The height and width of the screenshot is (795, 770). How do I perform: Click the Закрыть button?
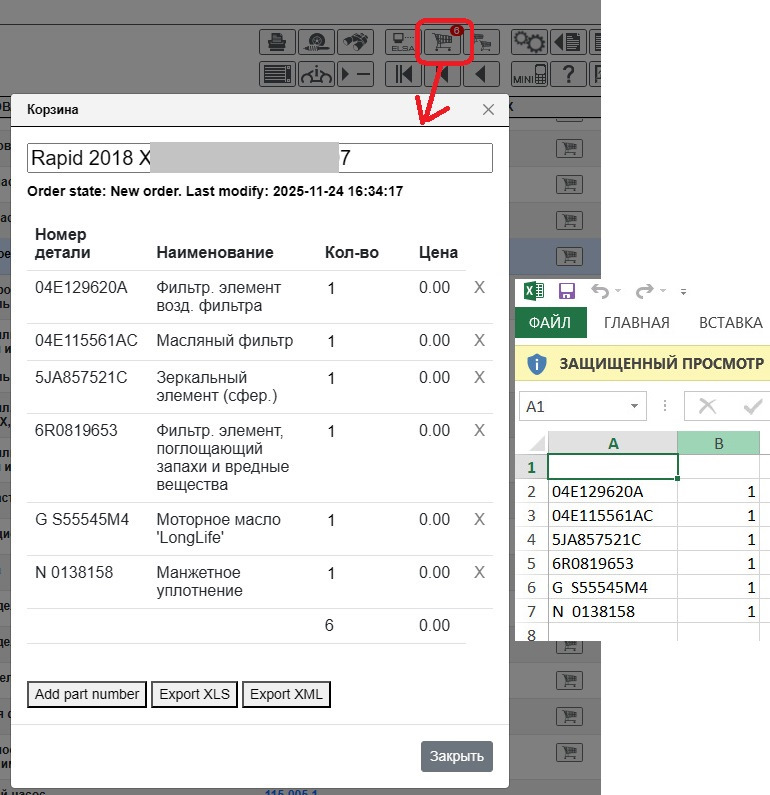point(457,756)
